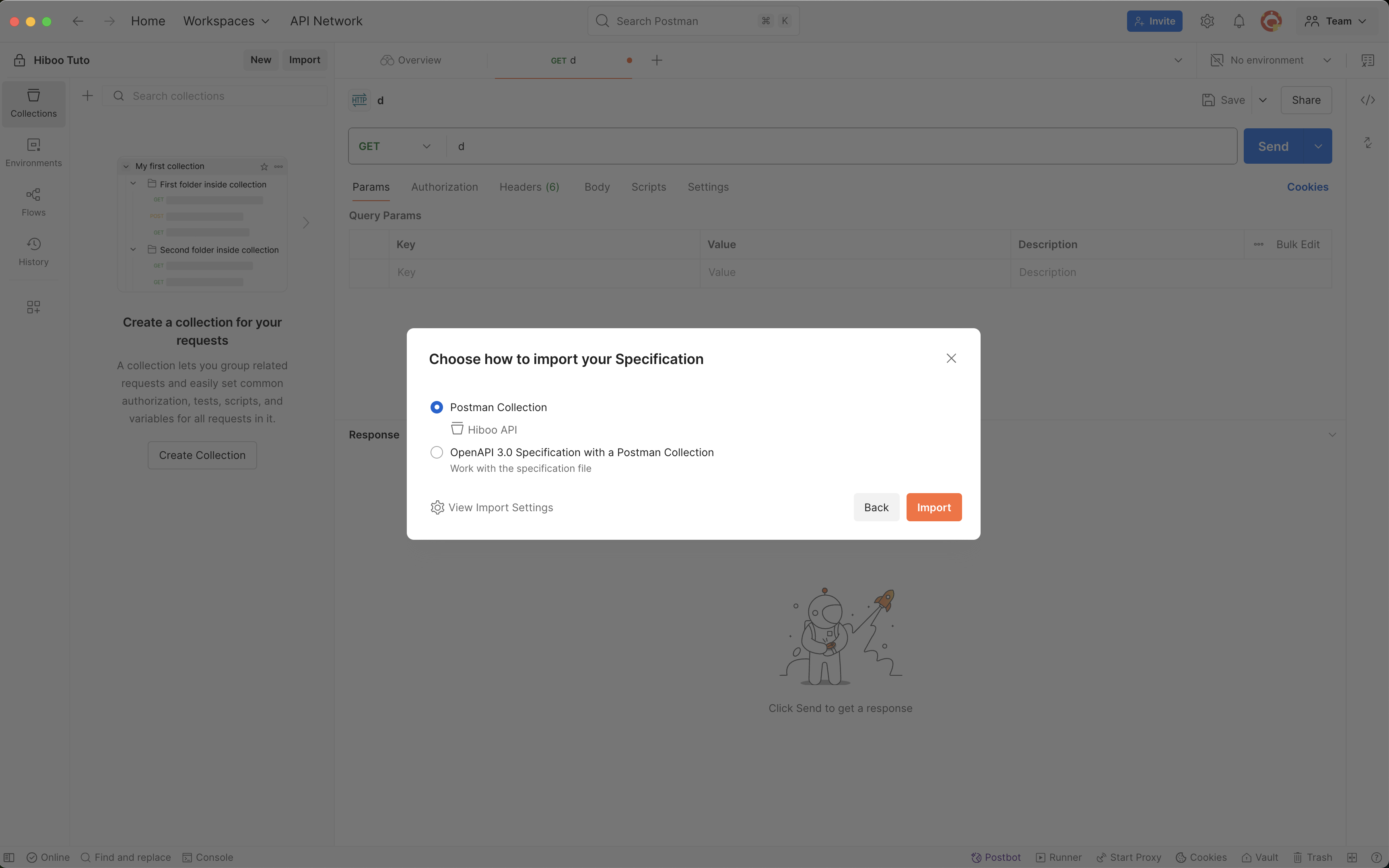
Task: Click the Share button
Action: pos(1306,100)
